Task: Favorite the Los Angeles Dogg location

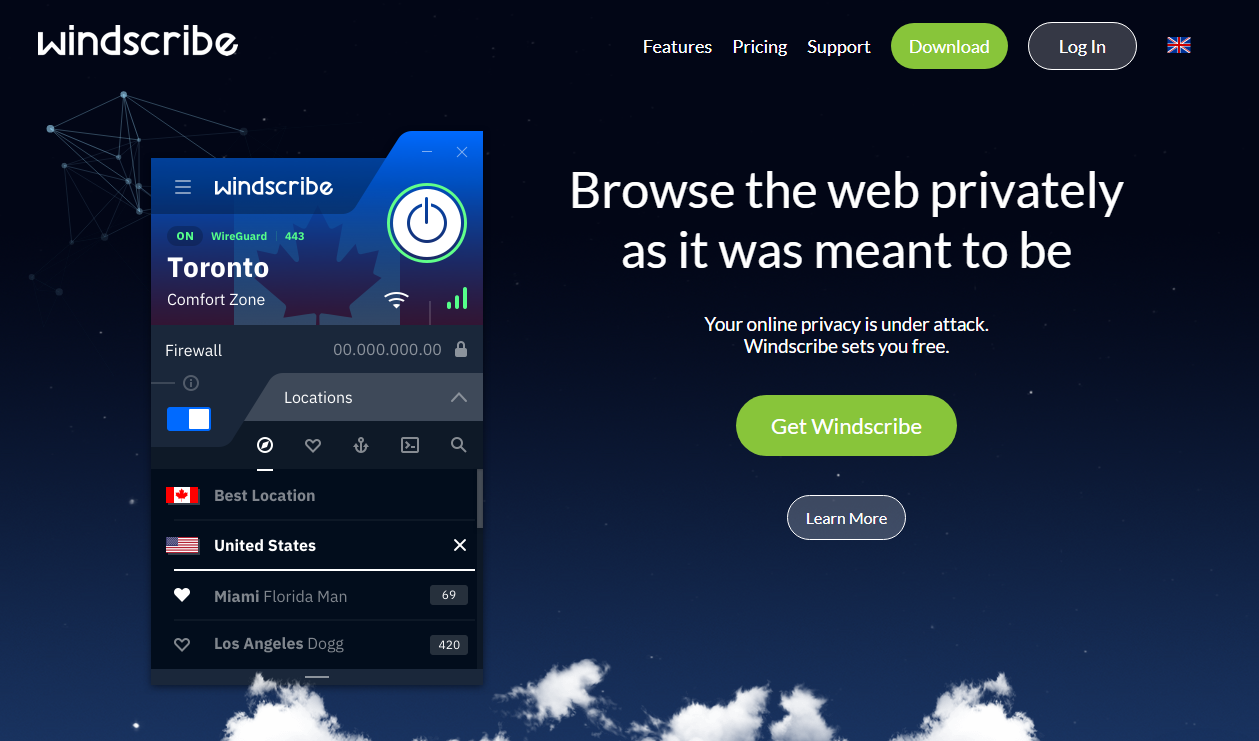Action: point(182,644)
